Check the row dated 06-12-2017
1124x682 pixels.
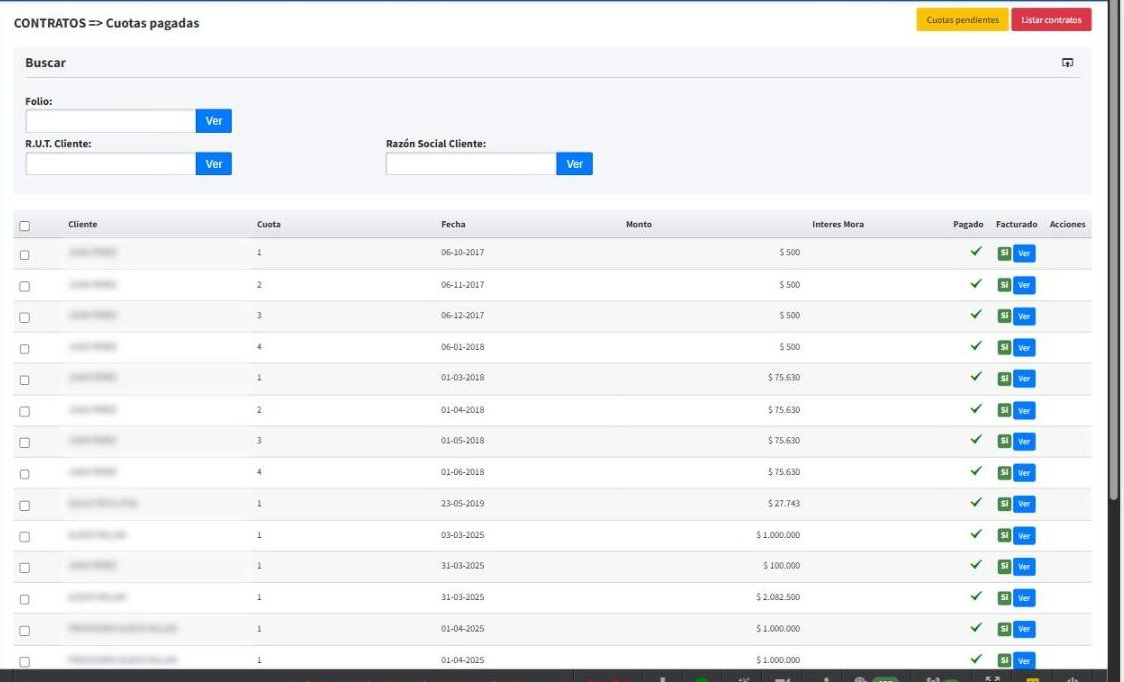click(x=24, y=318)
